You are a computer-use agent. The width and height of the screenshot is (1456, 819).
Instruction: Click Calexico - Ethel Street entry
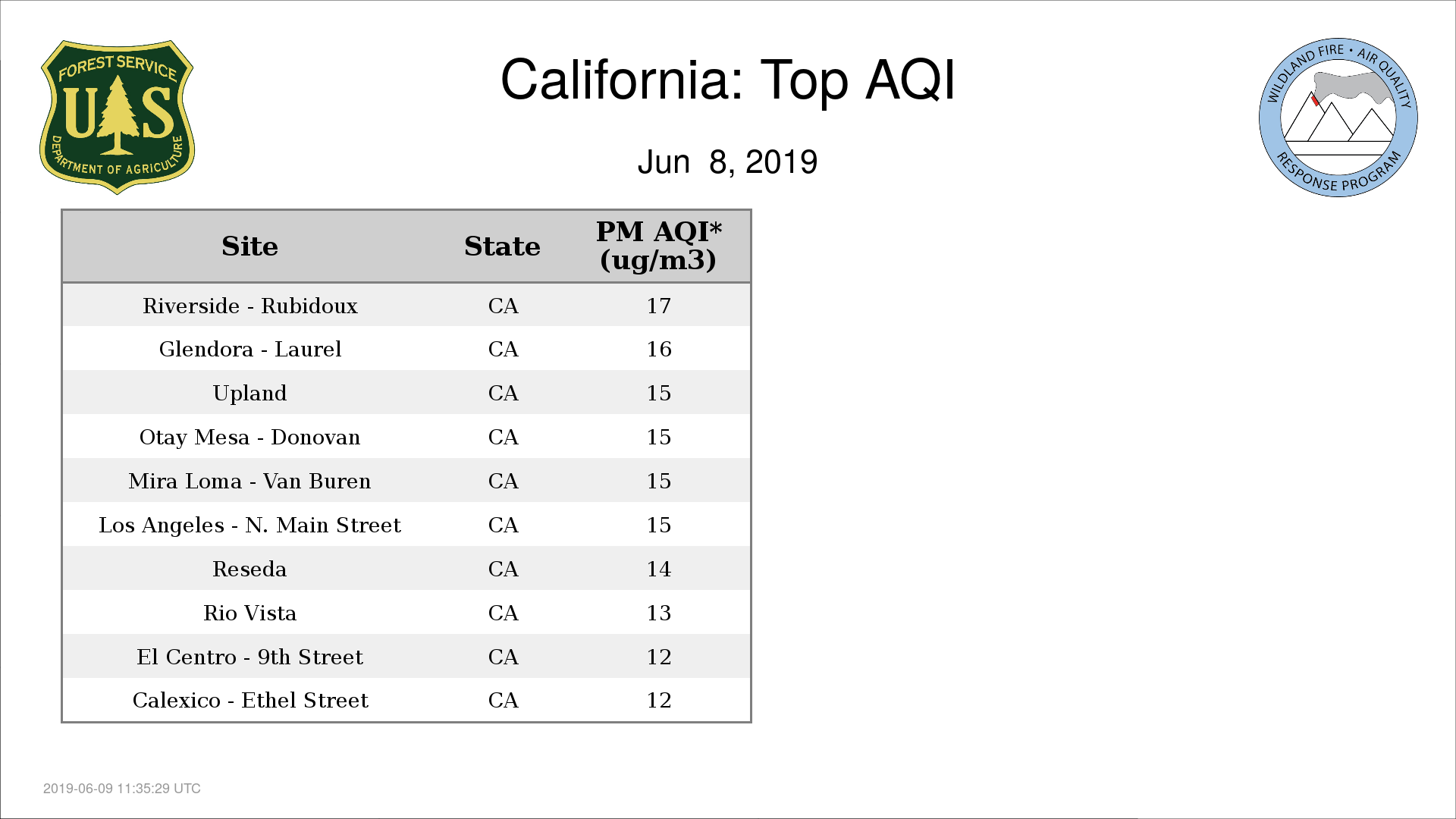click(250, 700)
